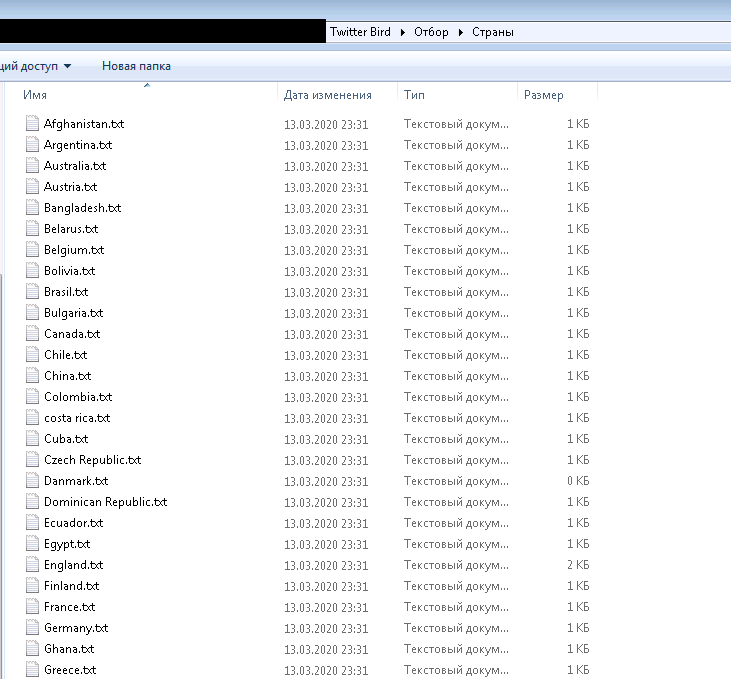The image size is (731, 679).
Task: Select the Dominican Republic.txt file name
Action: pos(105,502)
